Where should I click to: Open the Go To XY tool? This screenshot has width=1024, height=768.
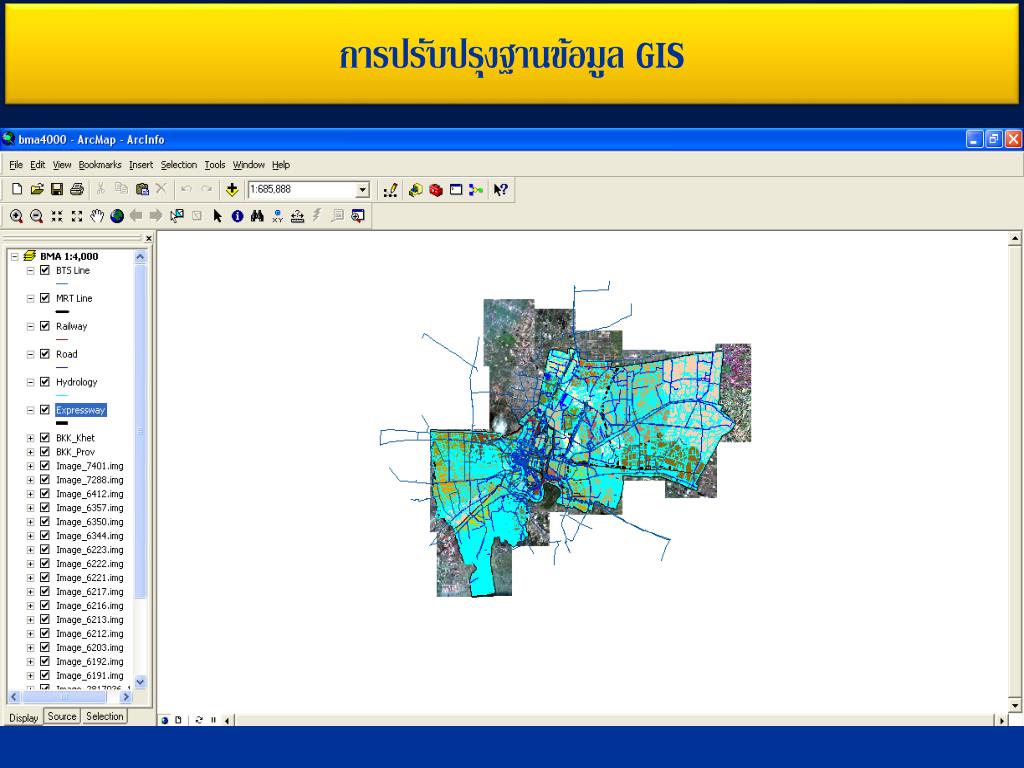(278, 216)
